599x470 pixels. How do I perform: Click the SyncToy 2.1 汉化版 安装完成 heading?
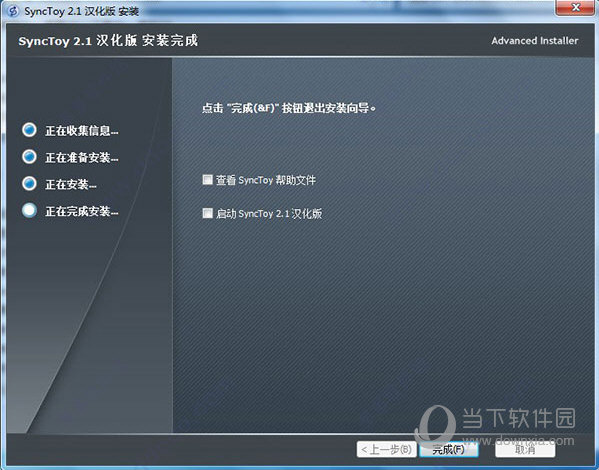(x=108, y=41)
